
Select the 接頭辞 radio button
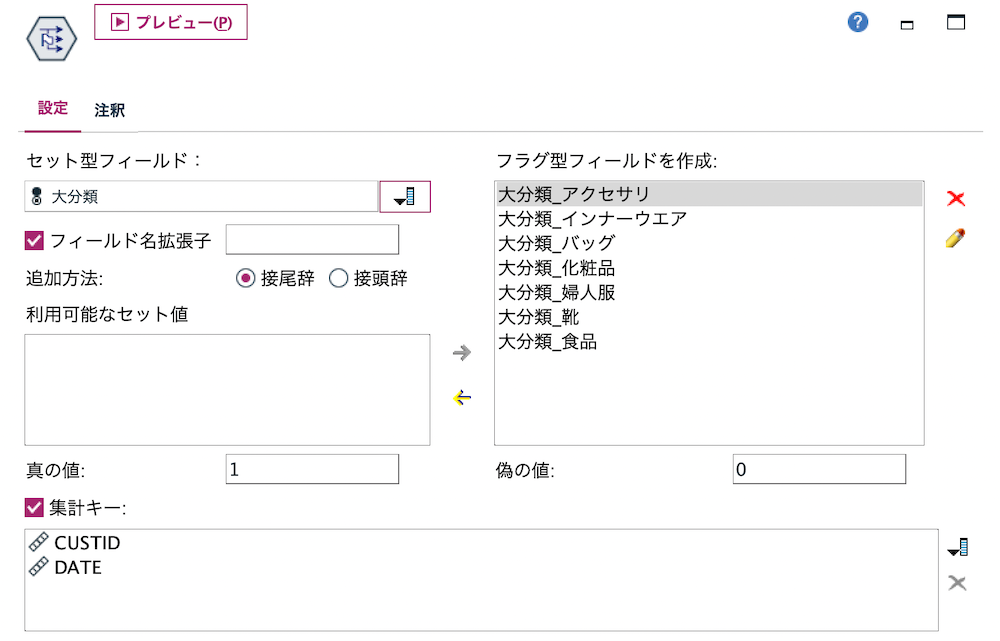tap(339, 278)
